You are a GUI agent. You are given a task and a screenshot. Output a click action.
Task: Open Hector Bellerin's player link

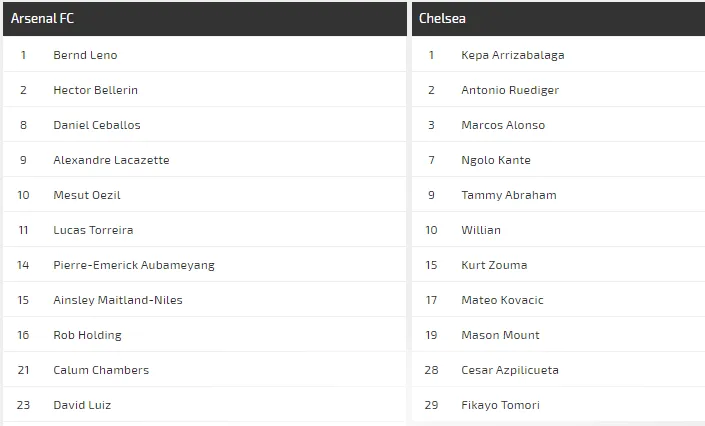coord(95,90)
